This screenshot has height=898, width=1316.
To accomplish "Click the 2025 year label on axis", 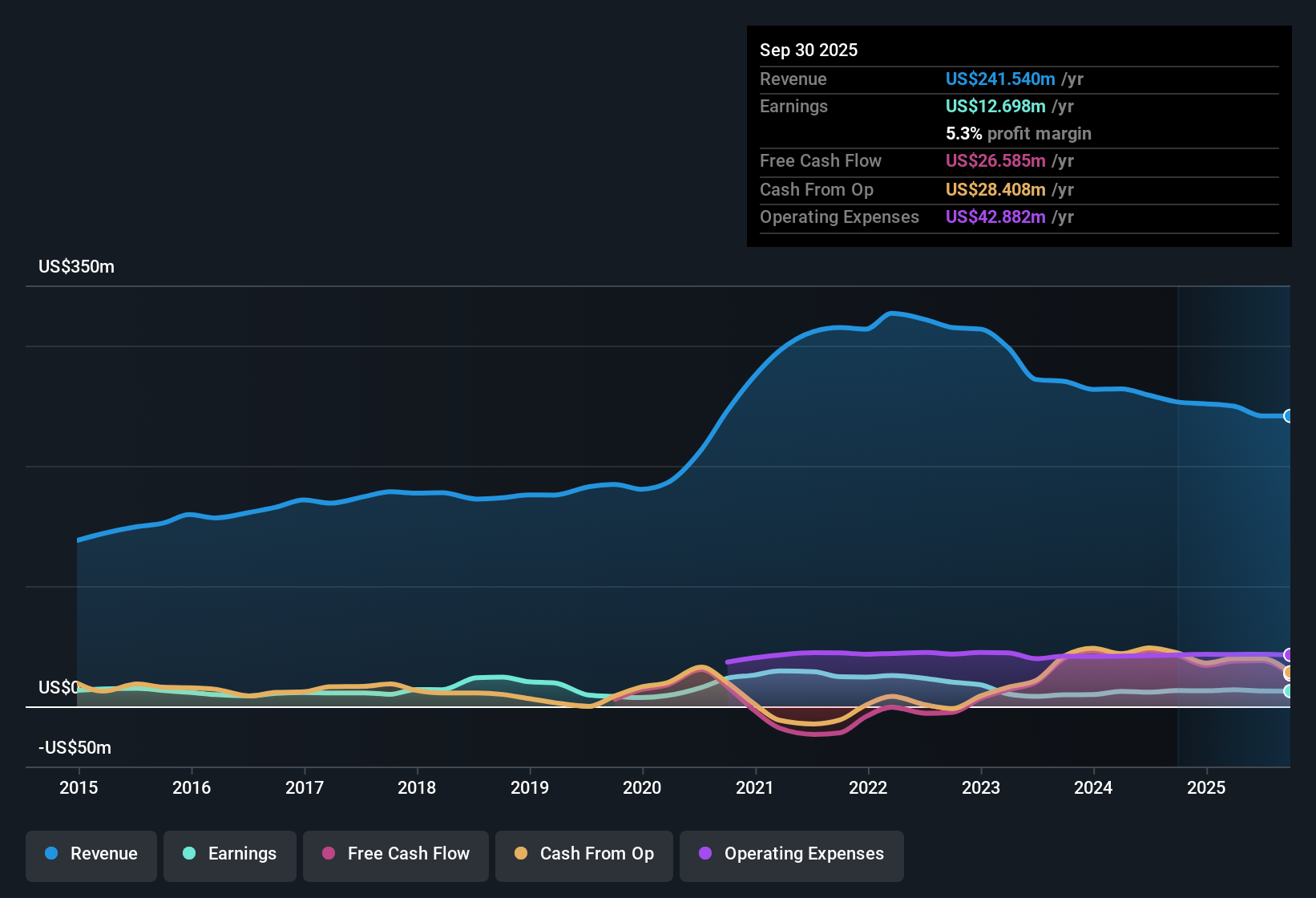I will 1206,787.
